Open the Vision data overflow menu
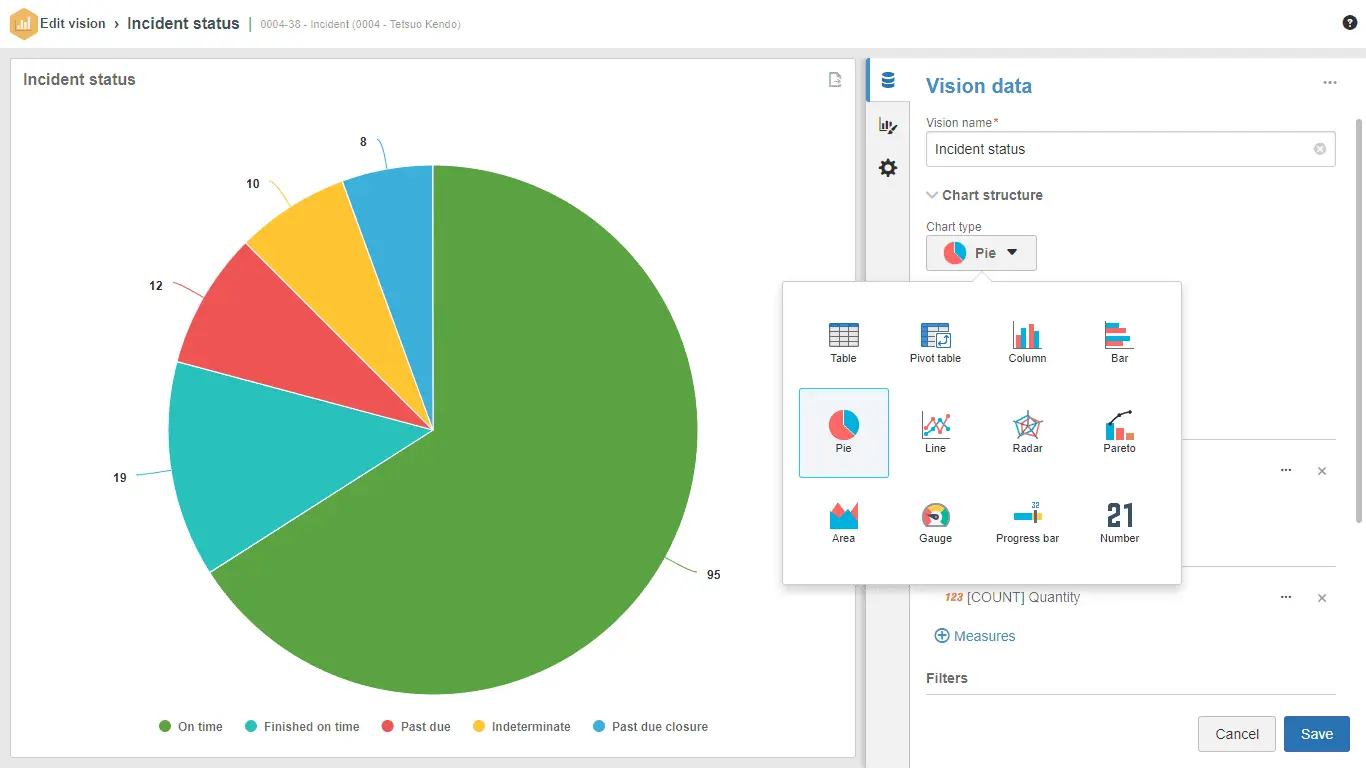Image resolution: width=1366 pixels, height=768 pixels. (x=1330, y=82)
